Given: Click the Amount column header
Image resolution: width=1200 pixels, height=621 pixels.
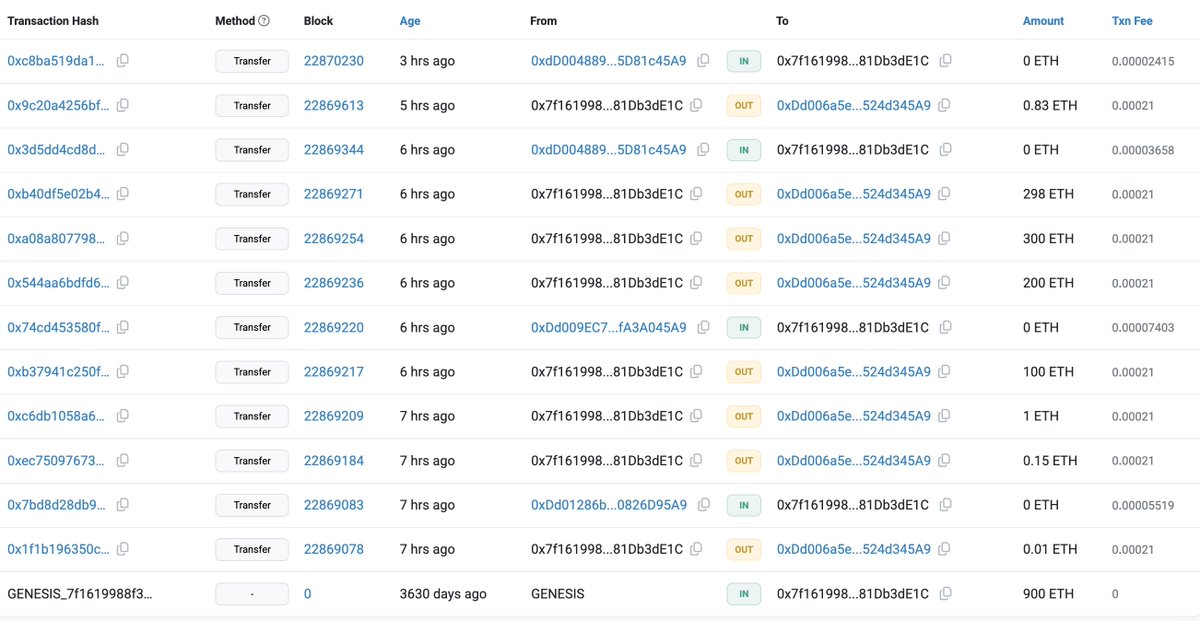Looking at the screenshot, I should [x=1043, y=21].
